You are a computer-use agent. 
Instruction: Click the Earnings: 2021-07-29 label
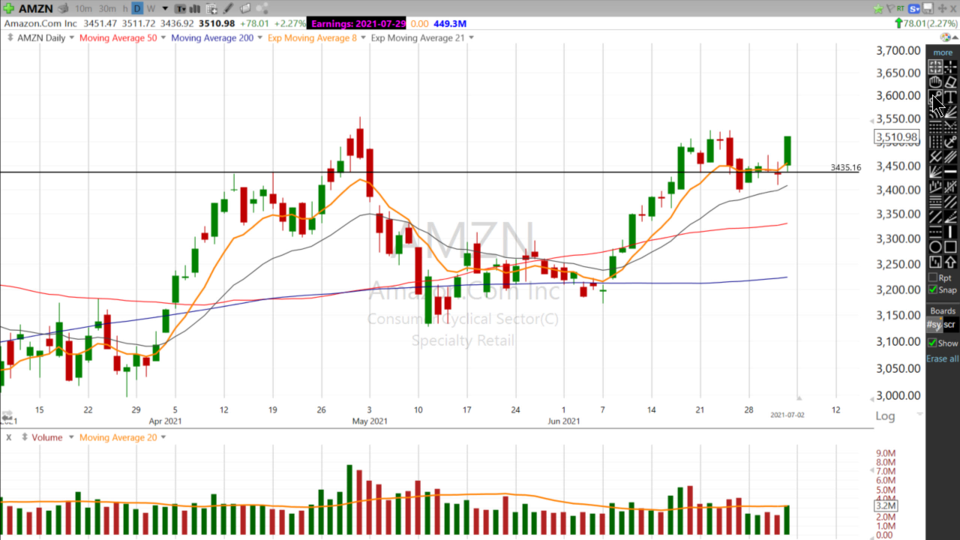point(357,23)
